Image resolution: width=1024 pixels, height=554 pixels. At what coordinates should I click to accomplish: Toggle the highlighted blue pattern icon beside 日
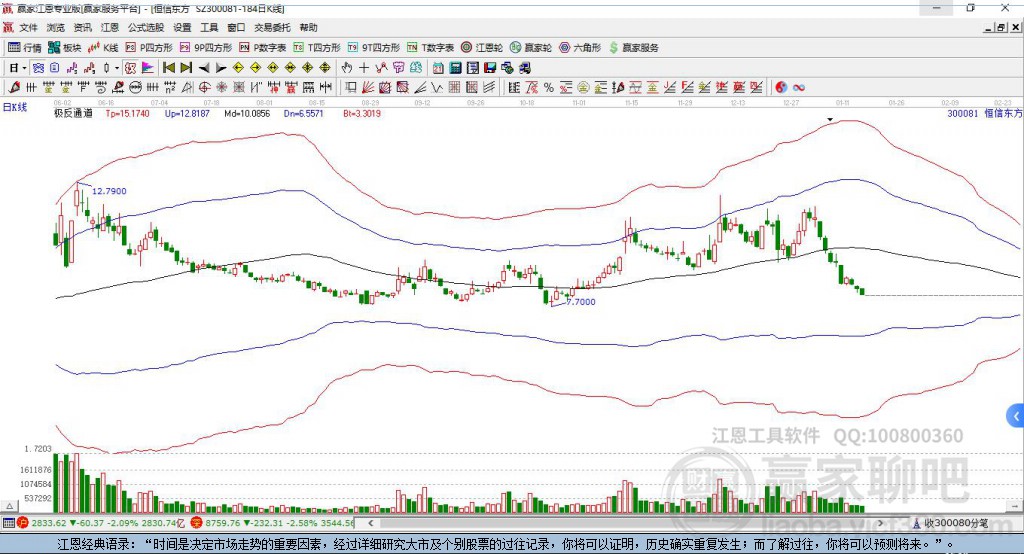38,68
